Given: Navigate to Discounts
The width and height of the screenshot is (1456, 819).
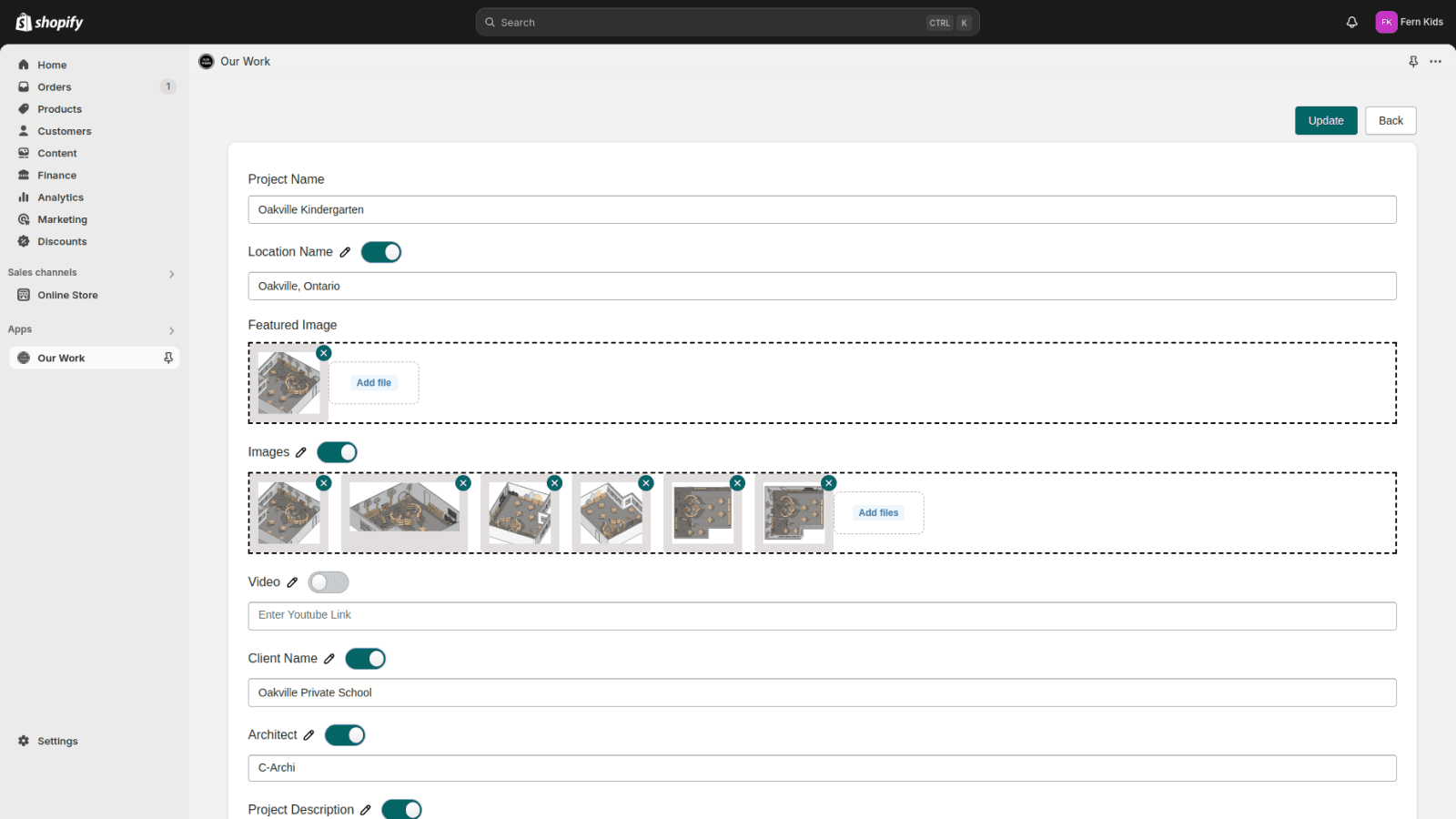Looking at the screenshot, I should coord(60,241).
